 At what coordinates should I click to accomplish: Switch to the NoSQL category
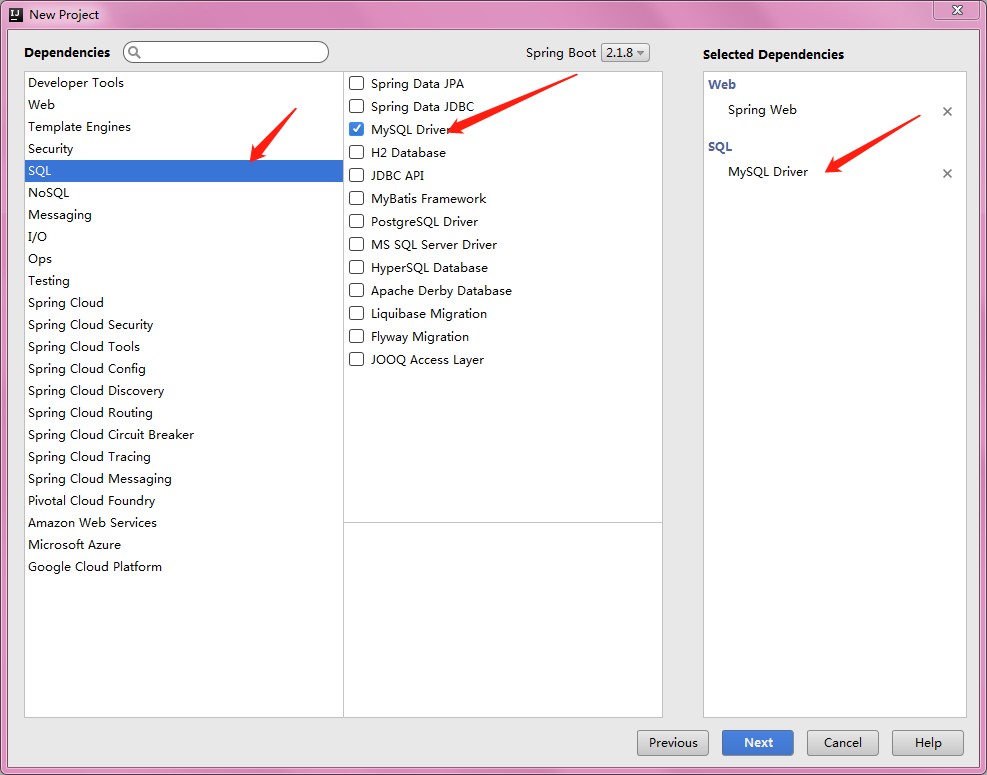pos(184,193)
